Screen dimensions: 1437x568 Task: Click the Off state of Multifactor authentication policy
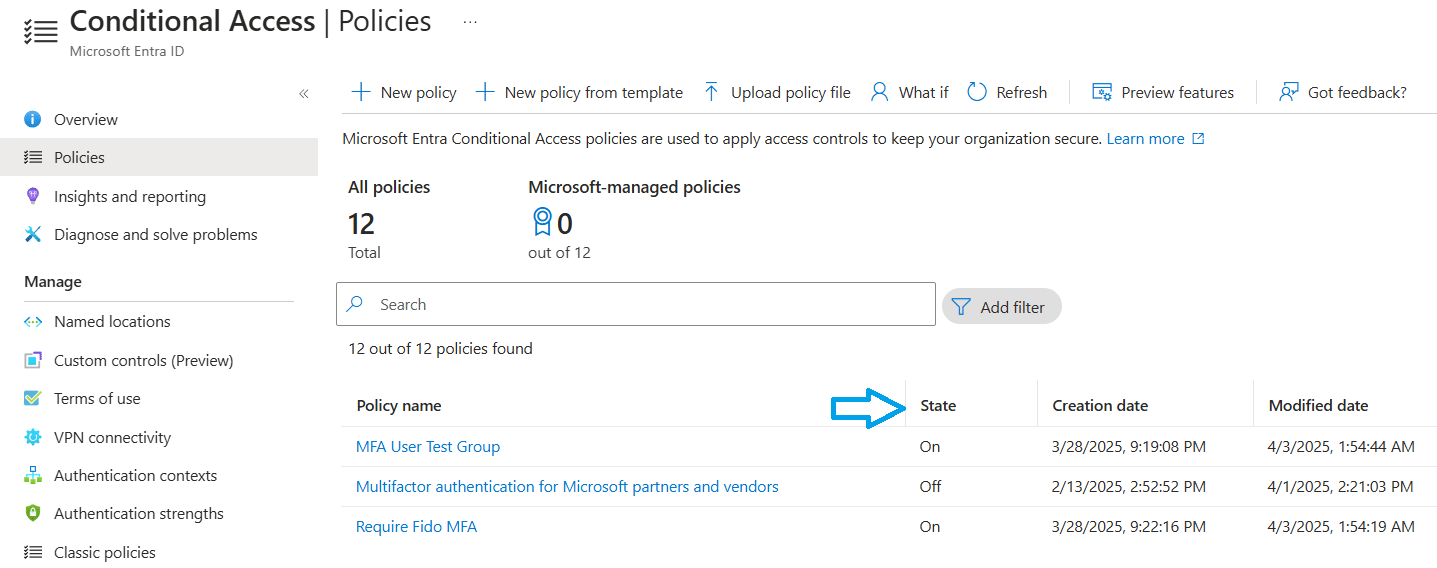[x=930, y=486]
